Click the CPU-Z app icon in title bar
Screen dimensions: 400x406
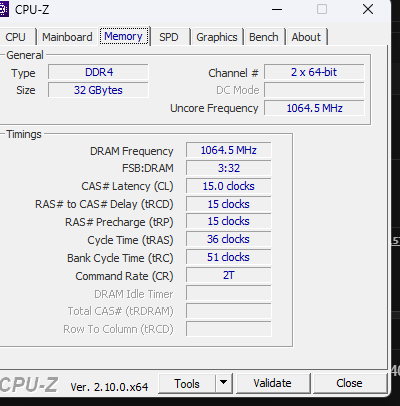[3, 9]
